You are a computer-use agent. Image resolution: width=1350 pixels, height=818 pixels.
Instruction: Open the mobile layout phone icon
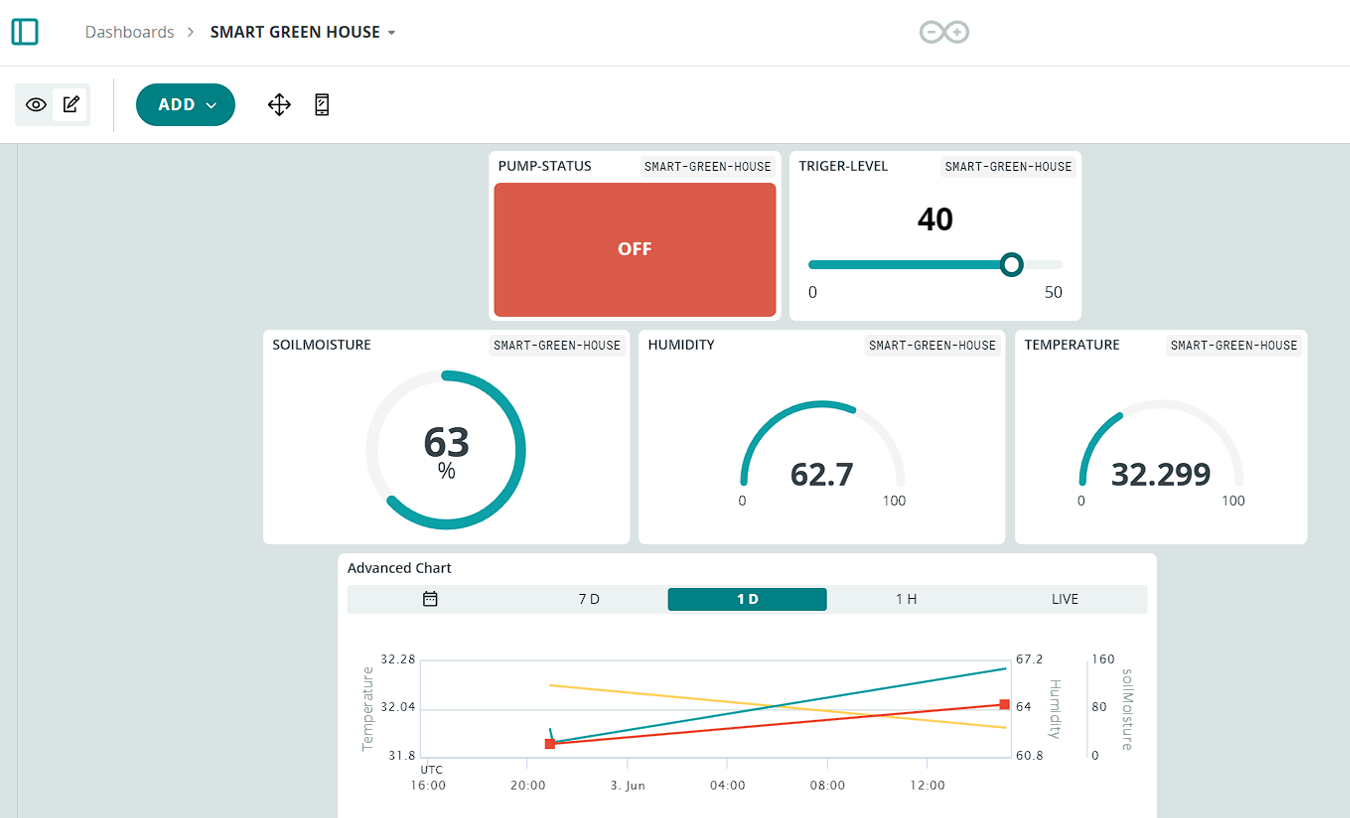click(x=322, y=104)
